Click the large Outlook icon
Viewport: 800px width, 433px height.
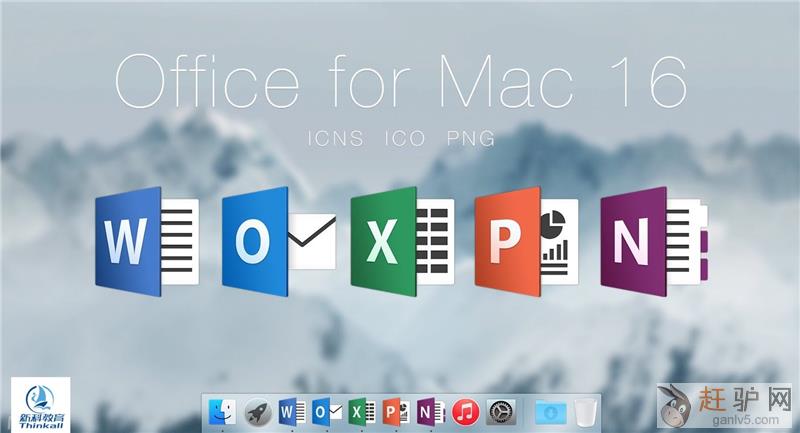[277, 240]
